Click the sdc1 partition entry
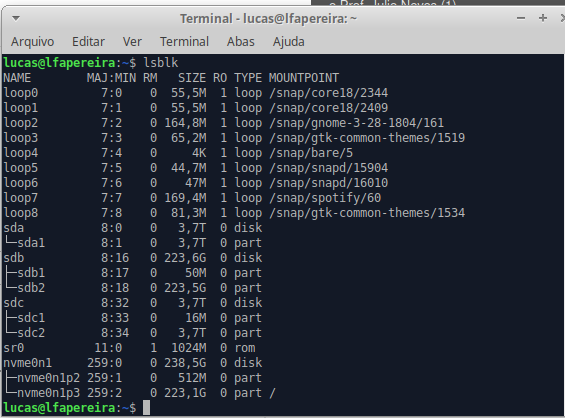Image resolution: width=565 pixels, height=418 pixels. point(31,318)
